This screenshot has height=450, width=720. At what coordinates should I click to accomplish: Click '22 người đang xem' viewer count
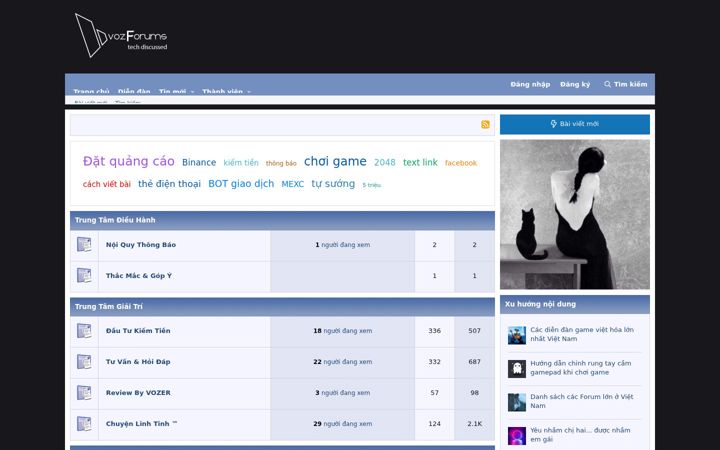[343, 362]
